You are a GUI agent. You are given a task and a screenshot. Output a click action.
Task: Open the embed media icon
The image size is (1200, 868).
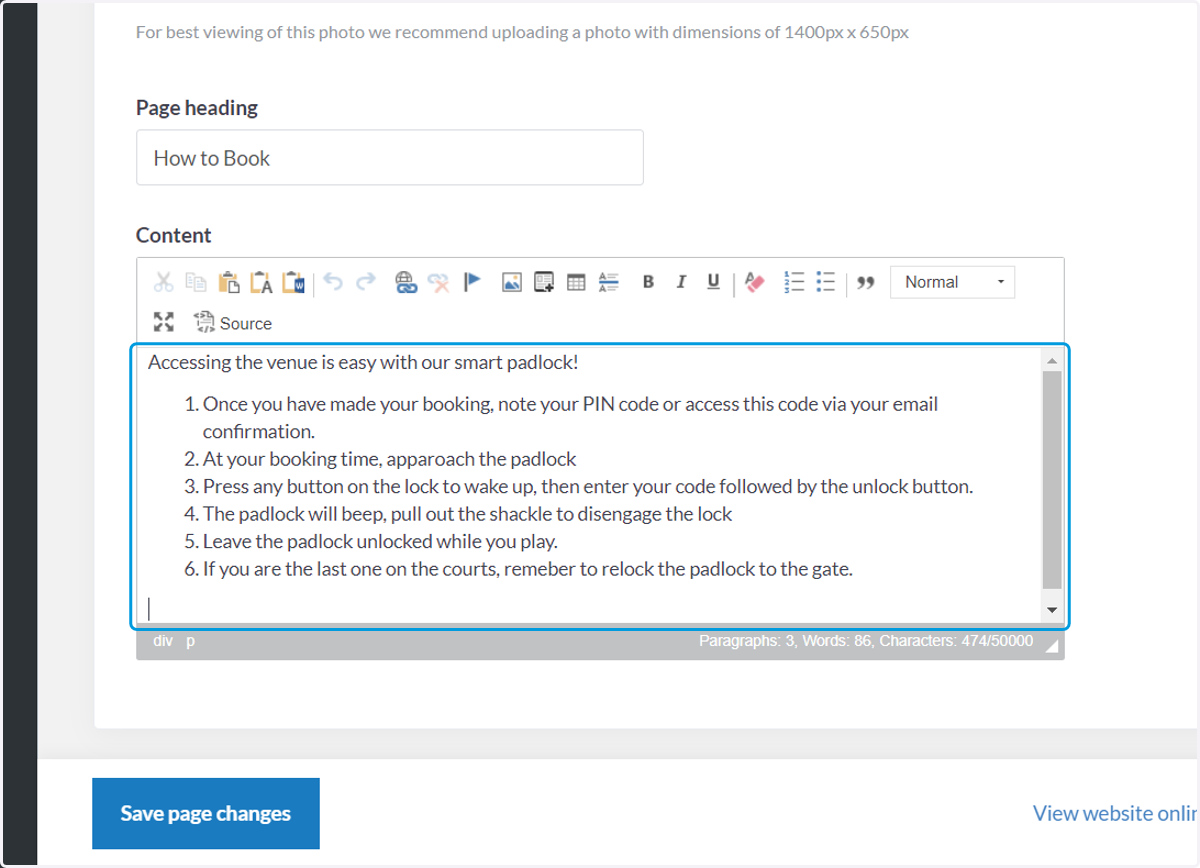[544, 282]
